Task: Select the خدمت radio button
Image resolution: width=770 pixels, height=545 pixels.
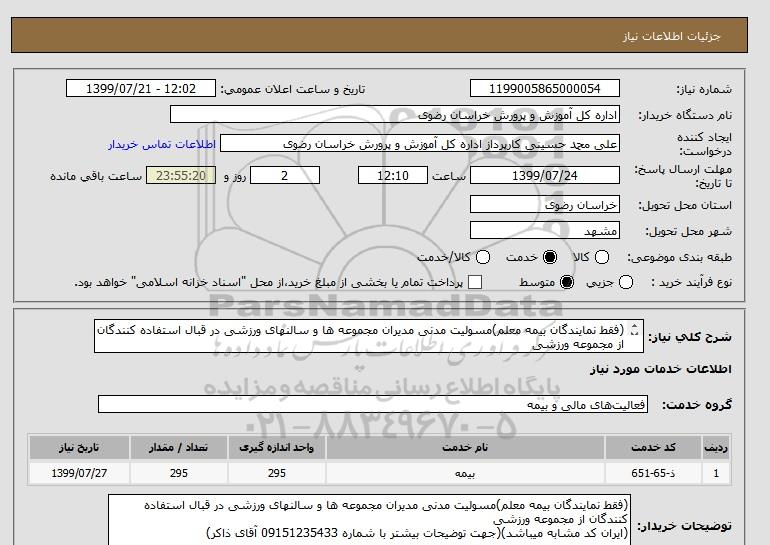Action: [550, 257]
